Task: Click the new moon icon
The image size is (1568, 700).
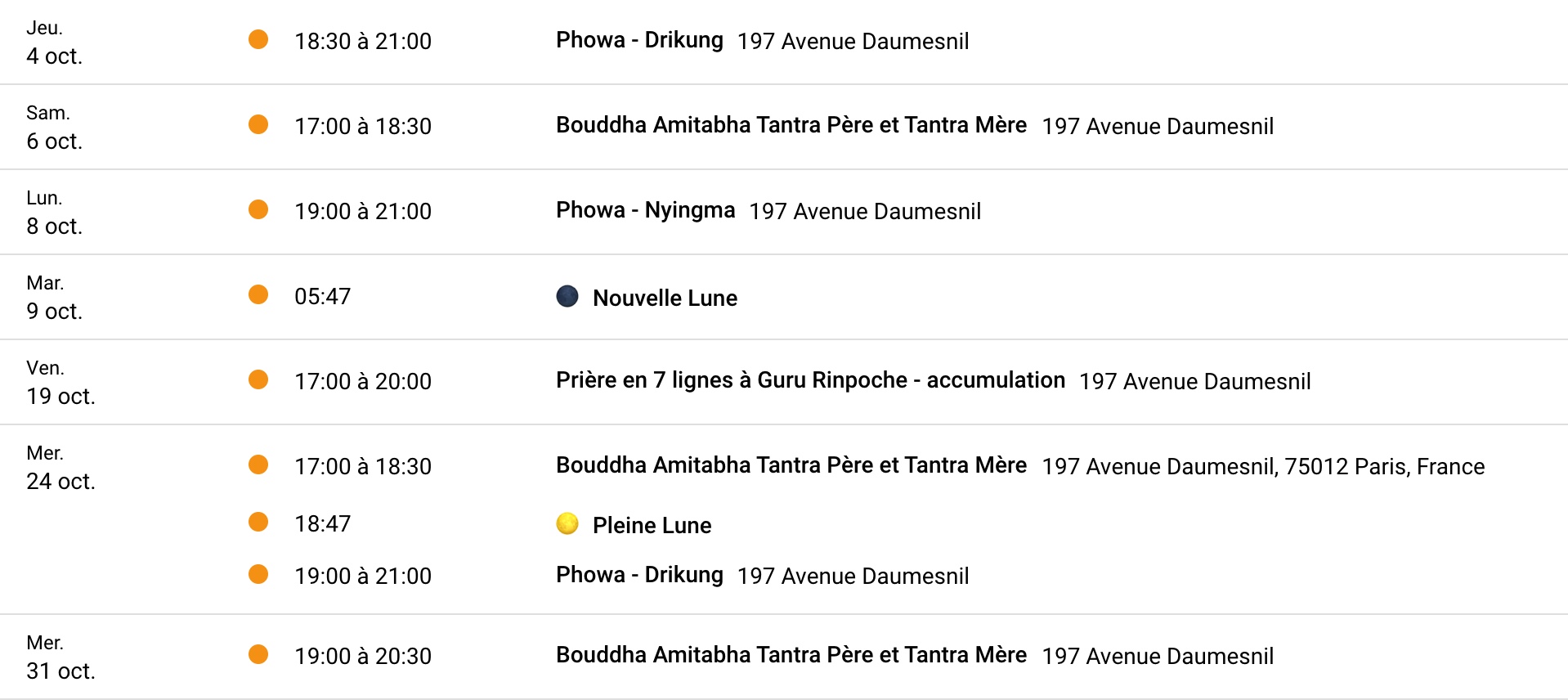Action: click(x=567, y=296)
